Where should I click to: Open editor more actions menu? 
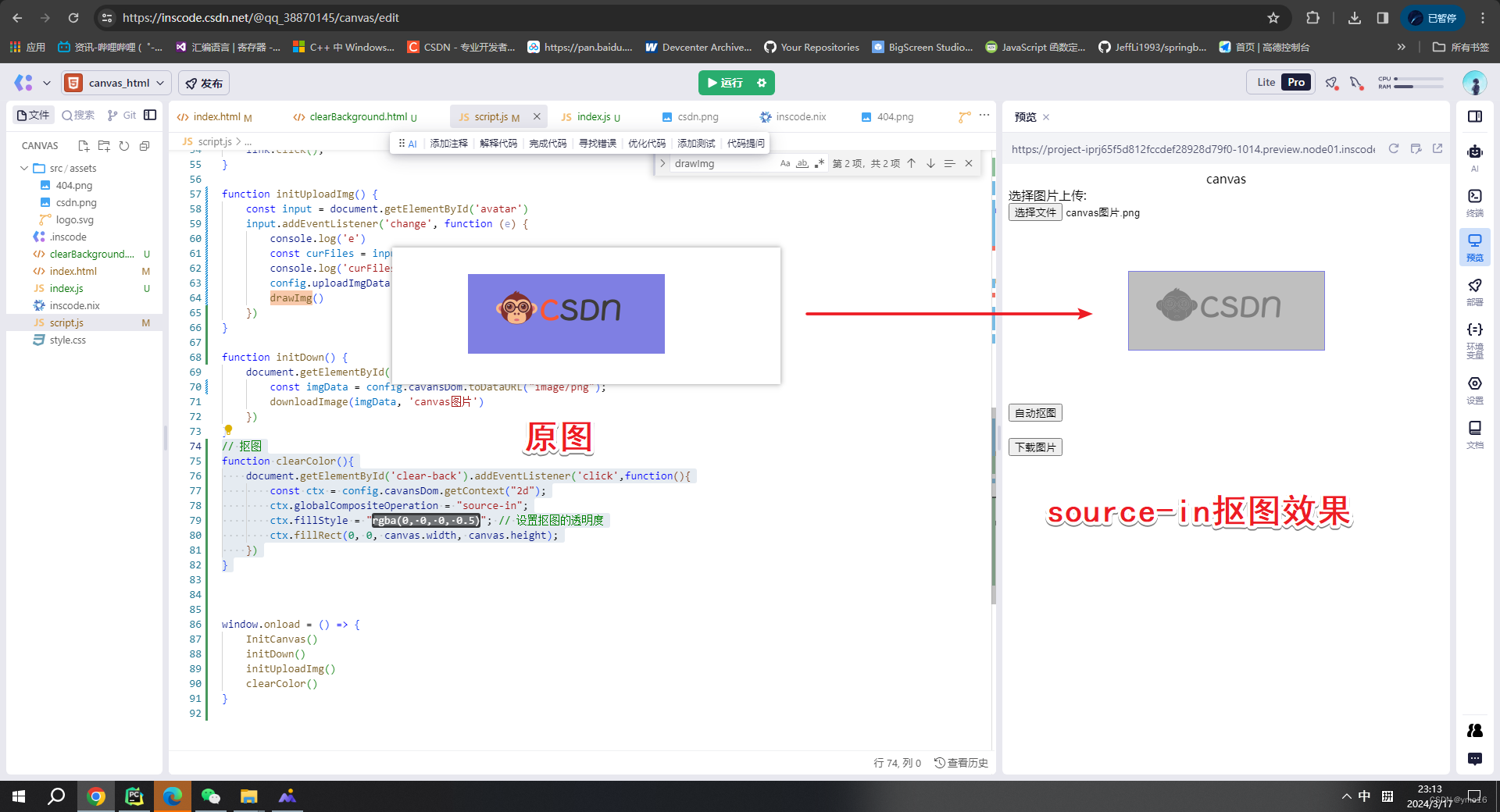click(984, 116)
